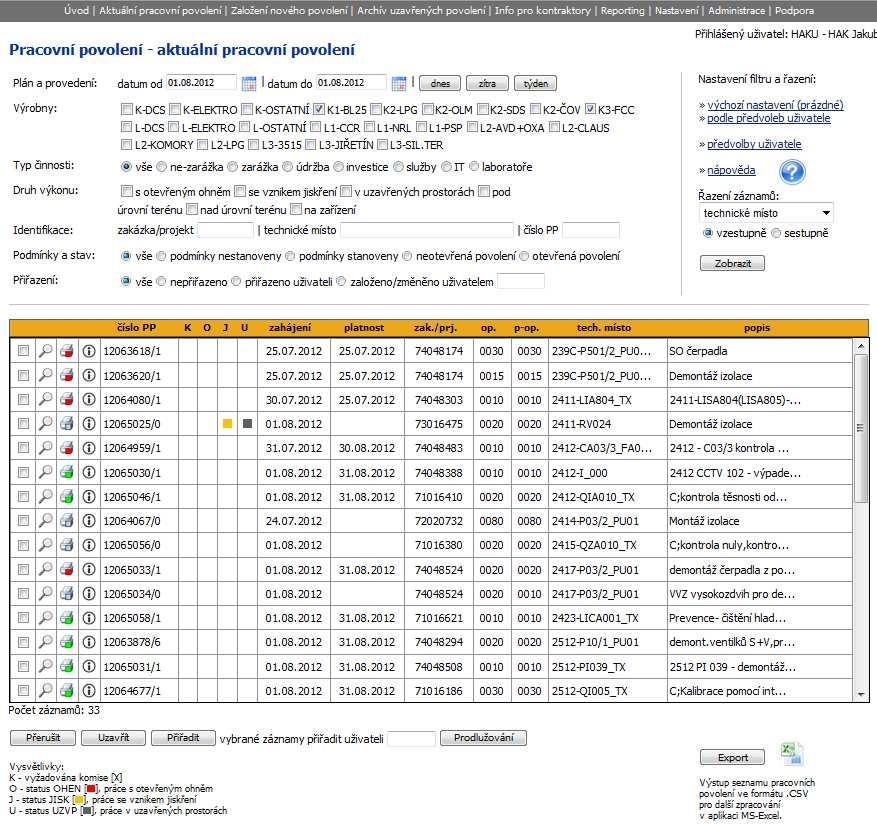Show info icon for permit 12064677/1
Viewport: 877px width, 831px height.
click(88, 691)
